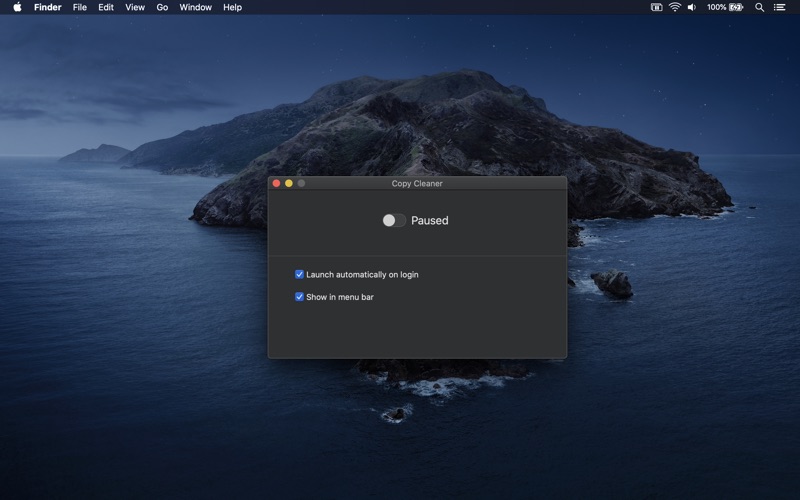Uncheck Show in menu bar checkbox
This screenshot has height=500, width=800.
pyautogui.click(x=299, y=297)
